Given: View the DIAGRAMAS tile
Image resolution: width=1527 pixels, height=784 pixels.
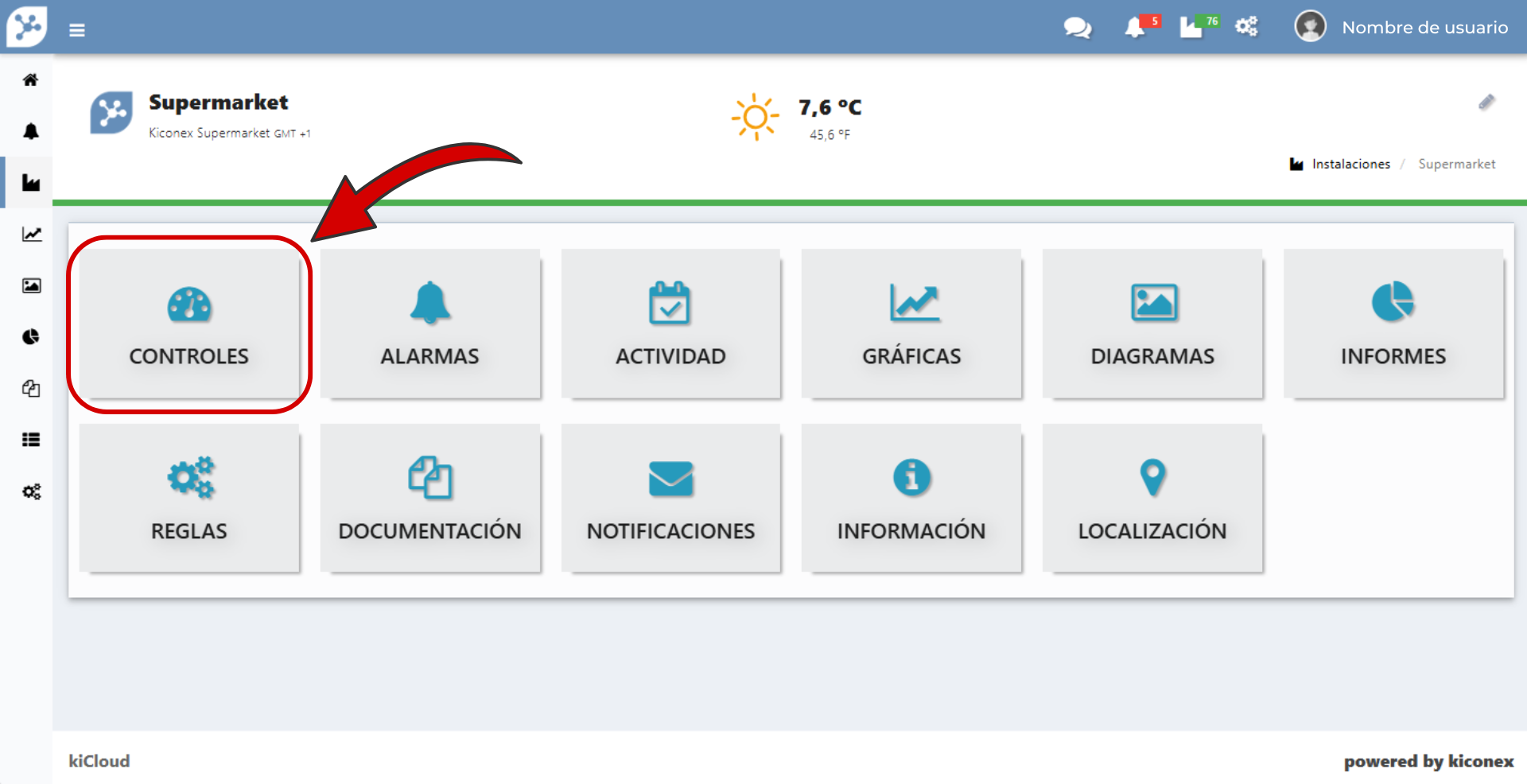Looking at the screenshot, I should coord(1152,324).
